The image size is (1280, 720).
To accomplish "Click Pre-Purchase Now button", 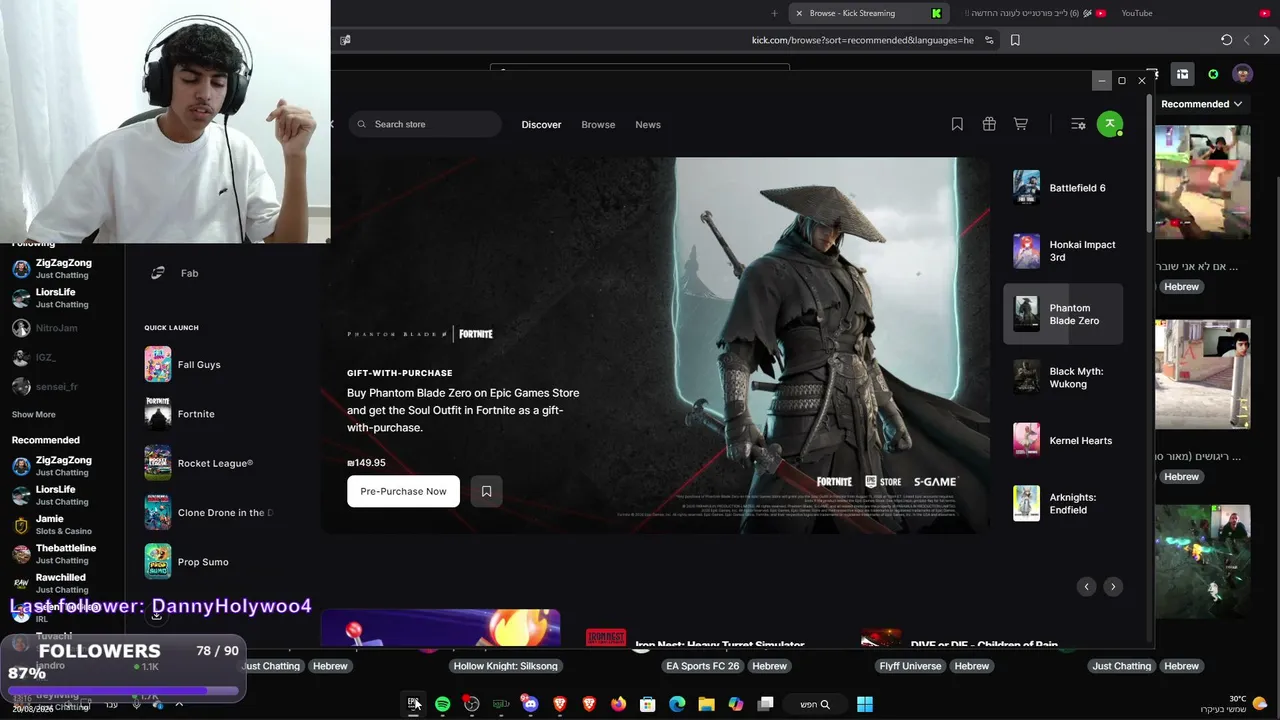I will (x=403, y=491).
